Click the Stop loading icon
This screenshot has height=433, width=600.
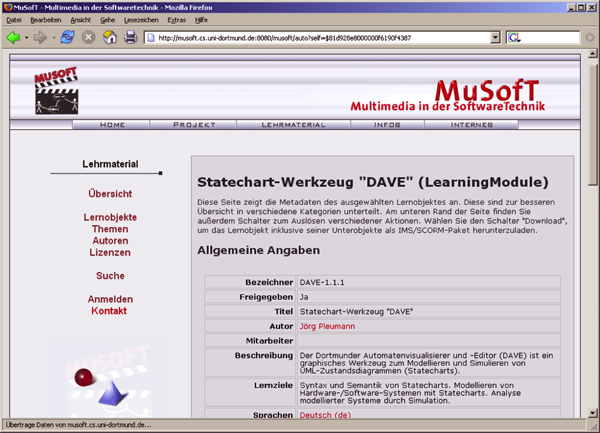point(88,37)
